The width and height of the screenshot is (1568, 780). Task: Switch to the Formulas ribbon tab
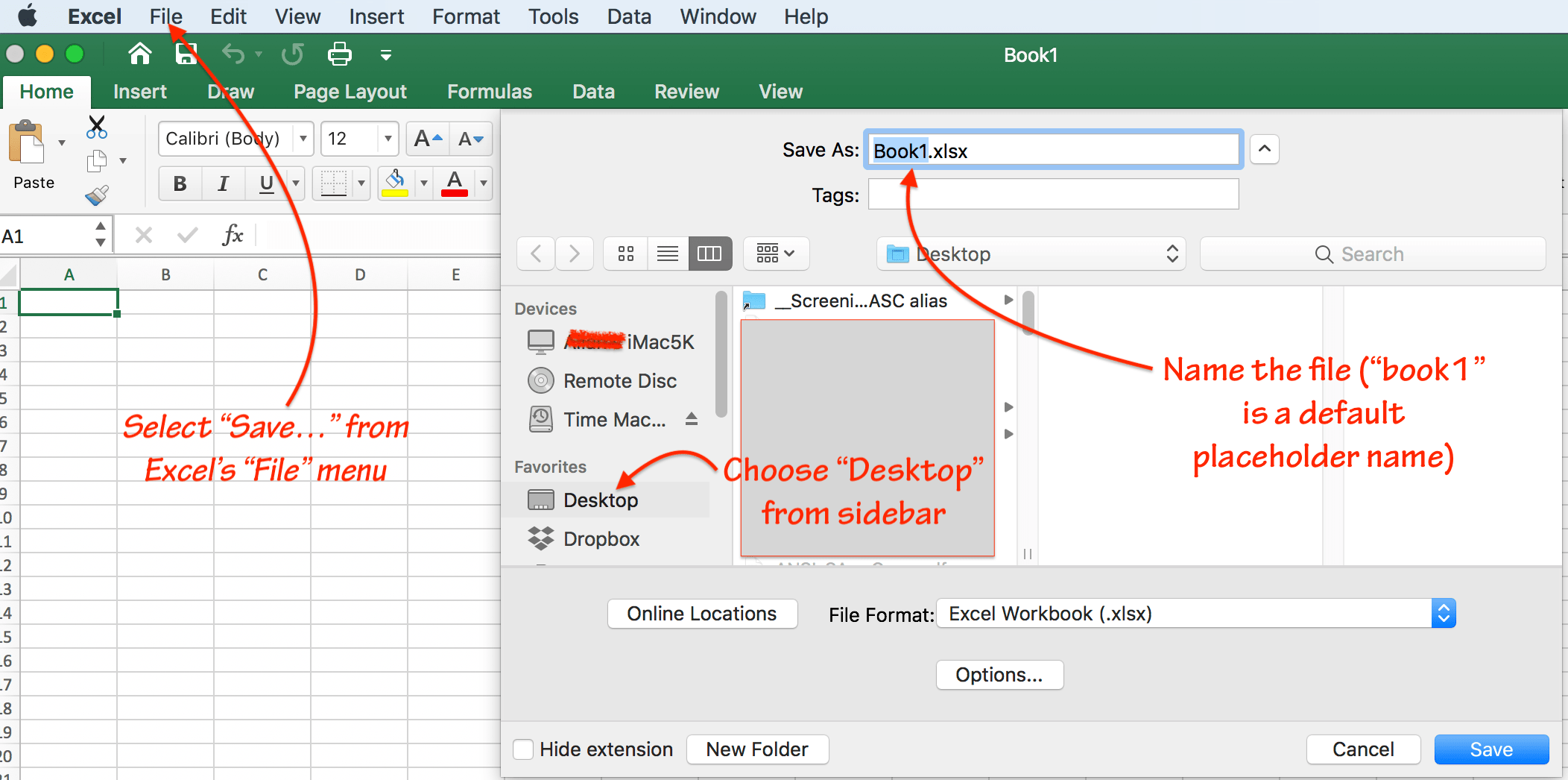pos(490,92)
